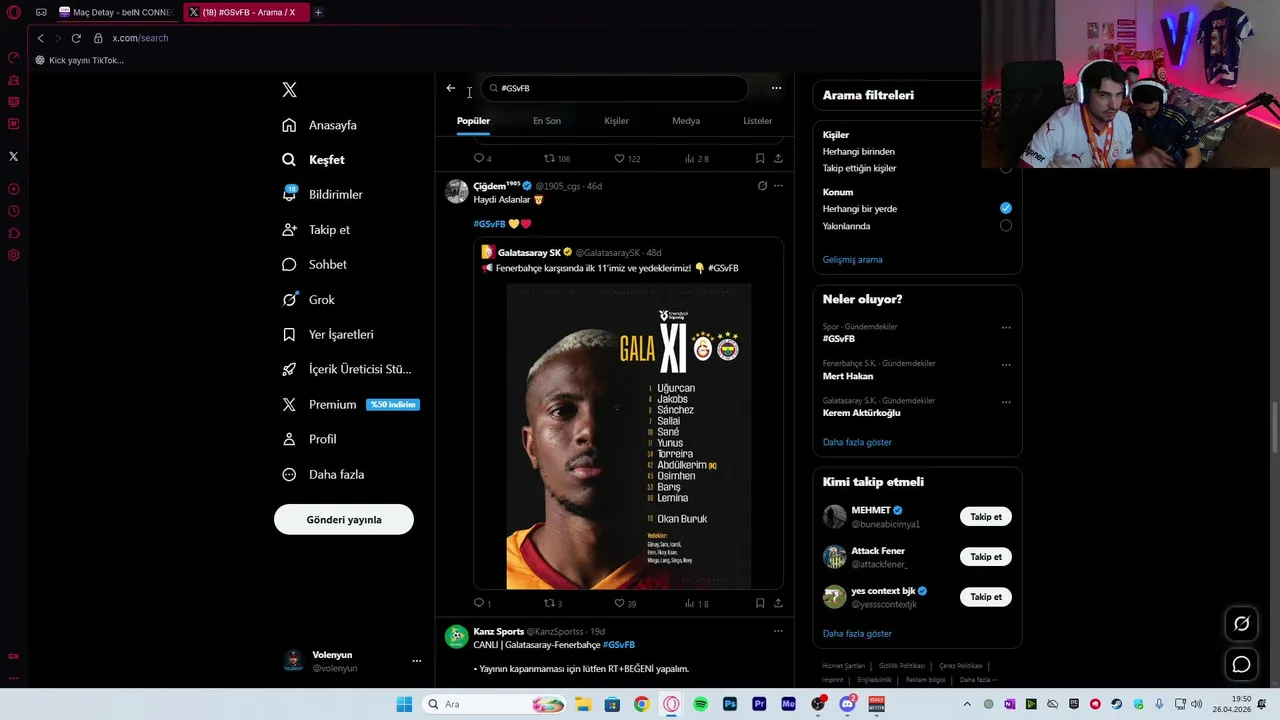Viewport: 1280px width, 720px height.
Task: Open Grok from navigation menu
Action: click(x=309, y=299)
